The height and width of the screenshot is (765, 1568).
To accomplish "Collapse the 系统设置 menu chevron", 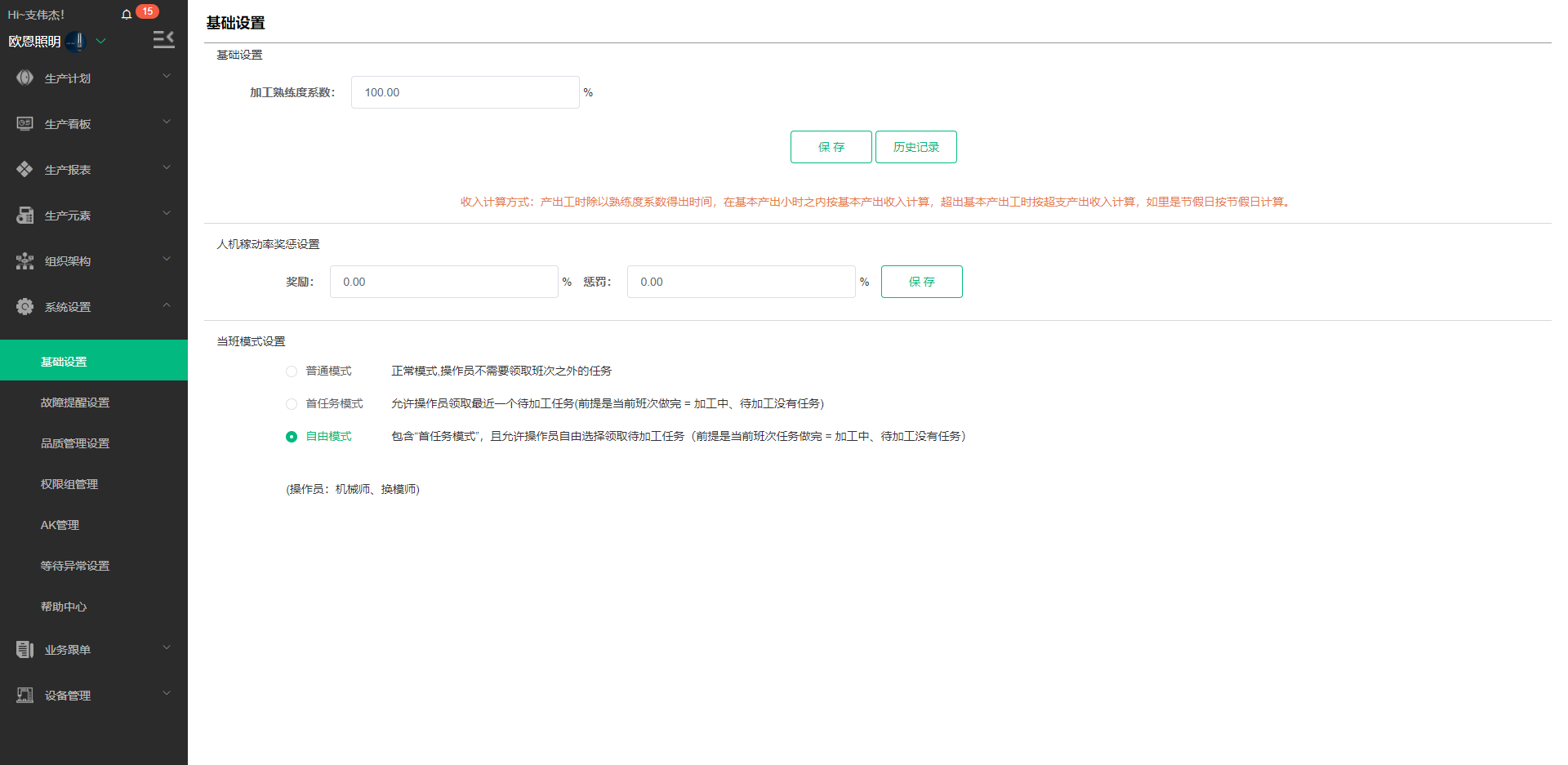I will point(167,305).
